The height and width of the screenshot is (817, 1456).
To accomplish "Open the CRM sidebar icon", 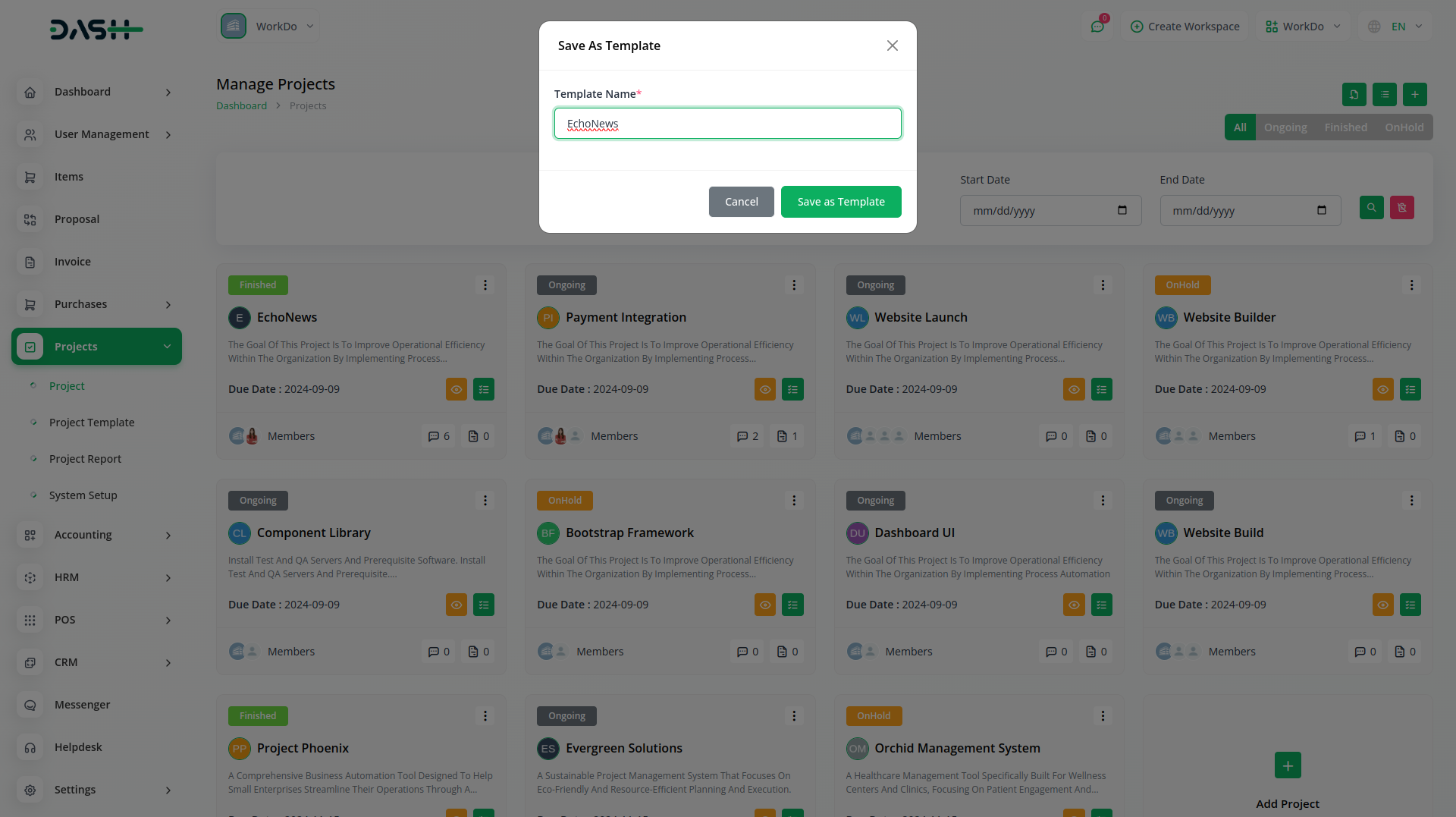I will click(x=30, y=662).
